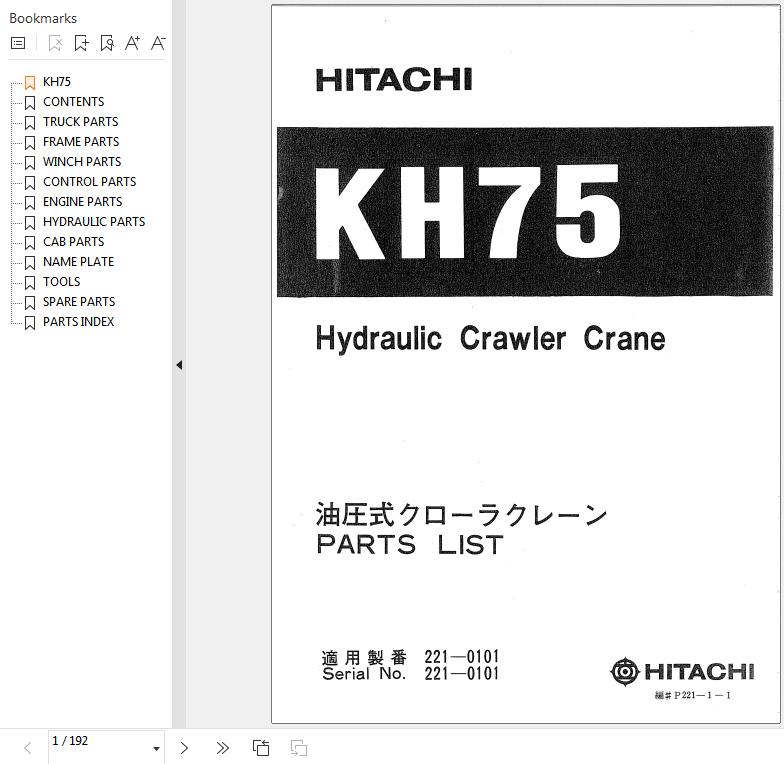Open the KH75 bookmark
The image size is (784, 764).
tap(56, 82)
